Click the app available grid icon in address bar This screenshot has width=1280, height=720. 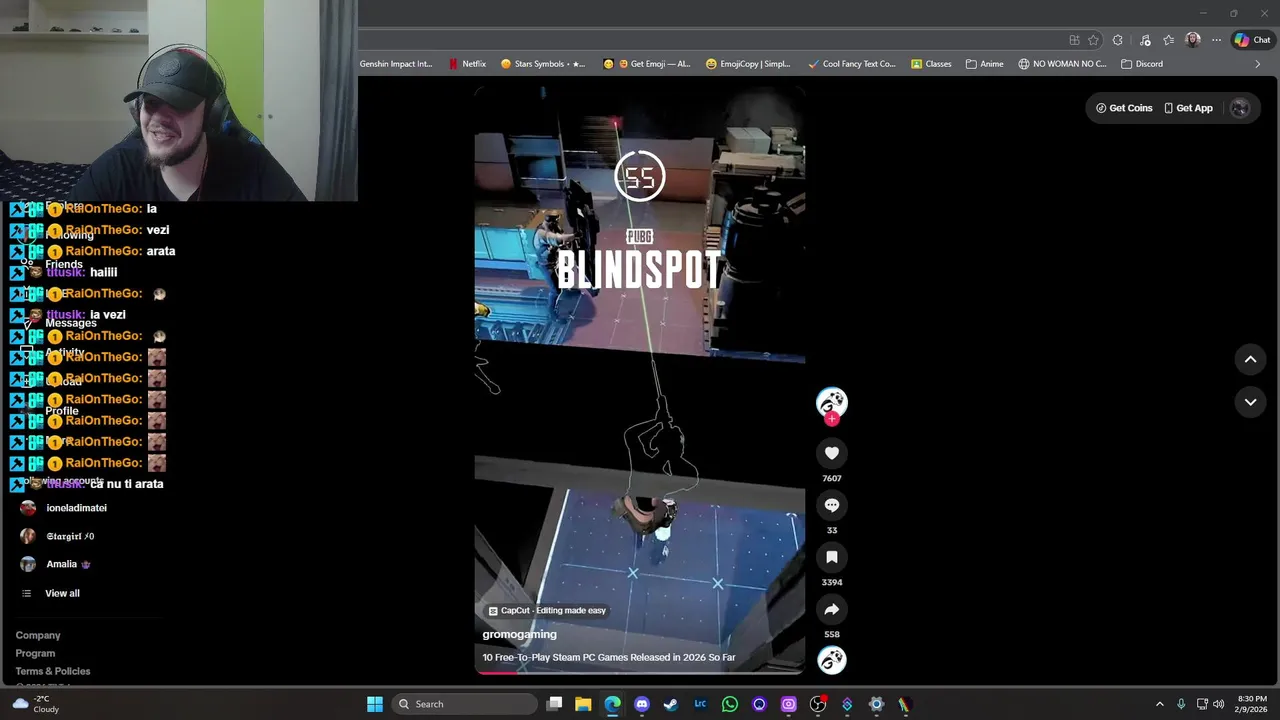coord(1074,40)
